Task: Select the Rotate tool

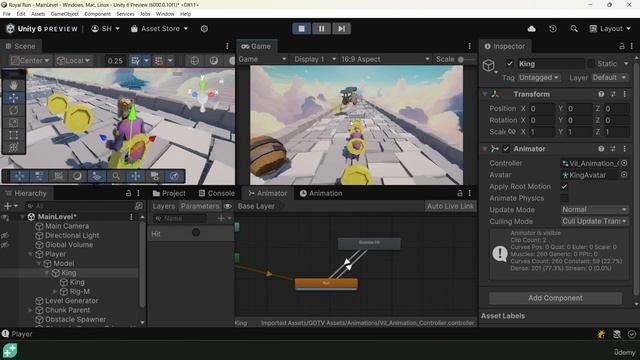Action: [13, 110]
